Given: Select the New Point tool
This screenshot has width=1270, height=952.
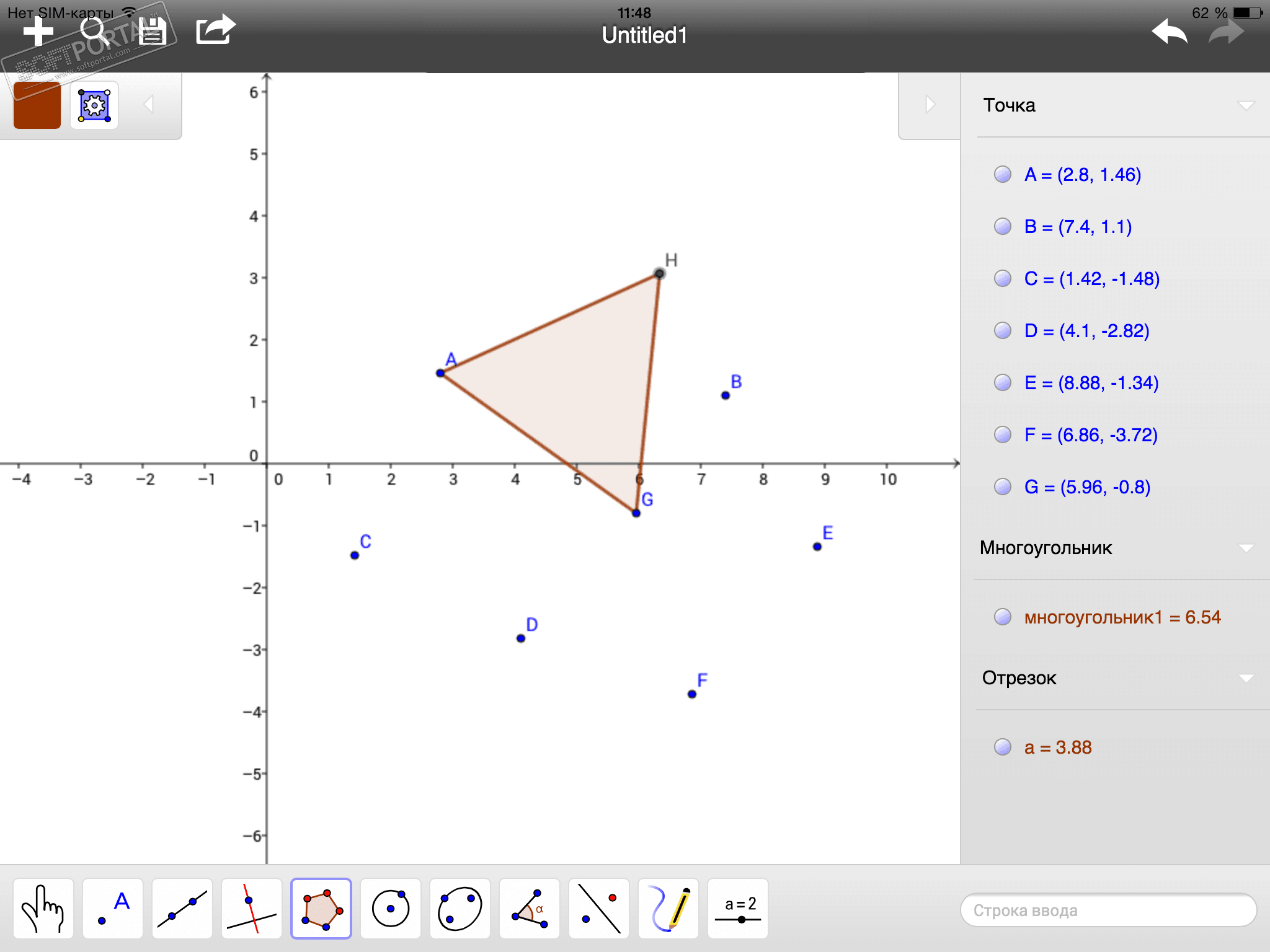Looking at the screenshot, I should (x=113, y=909).
